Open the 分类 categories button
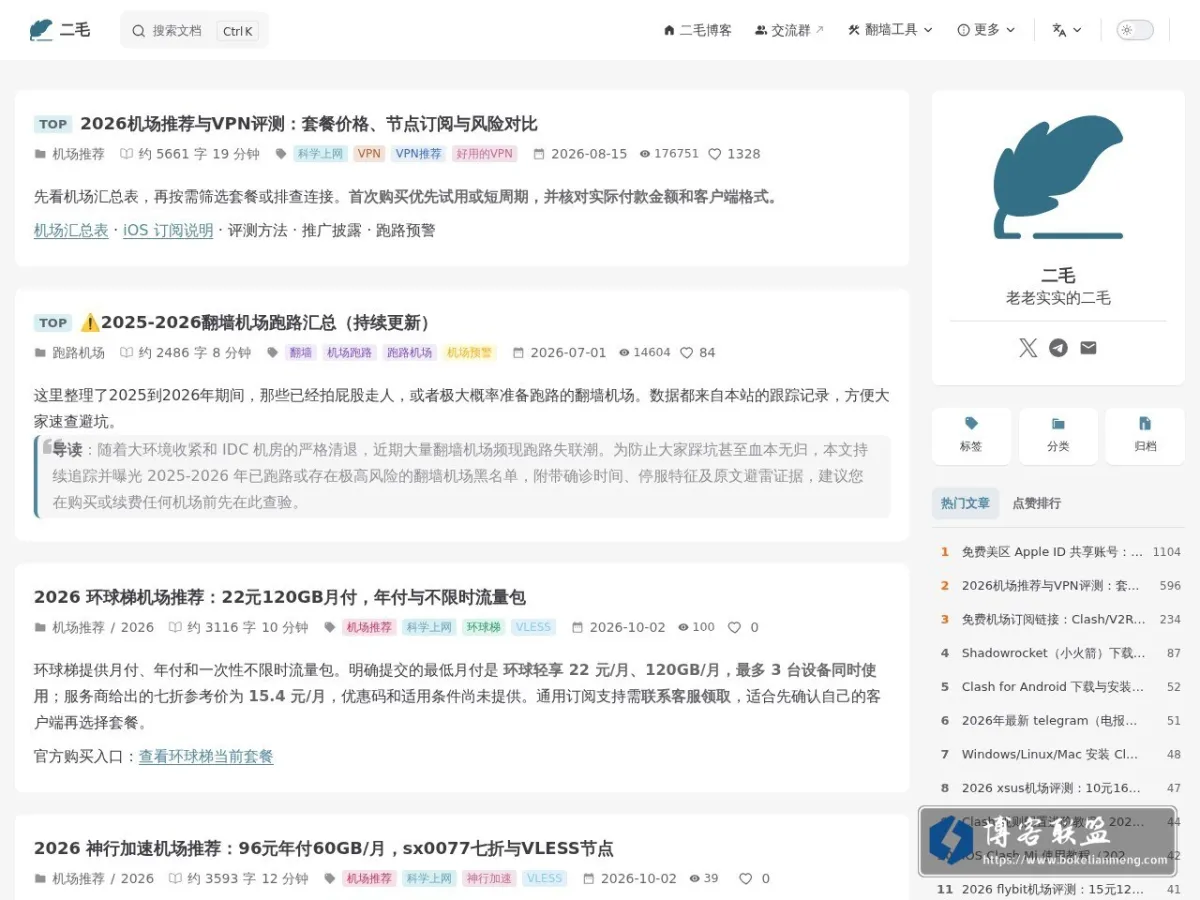This screenshot has height=900, width=1200. tap(1058, 436)
